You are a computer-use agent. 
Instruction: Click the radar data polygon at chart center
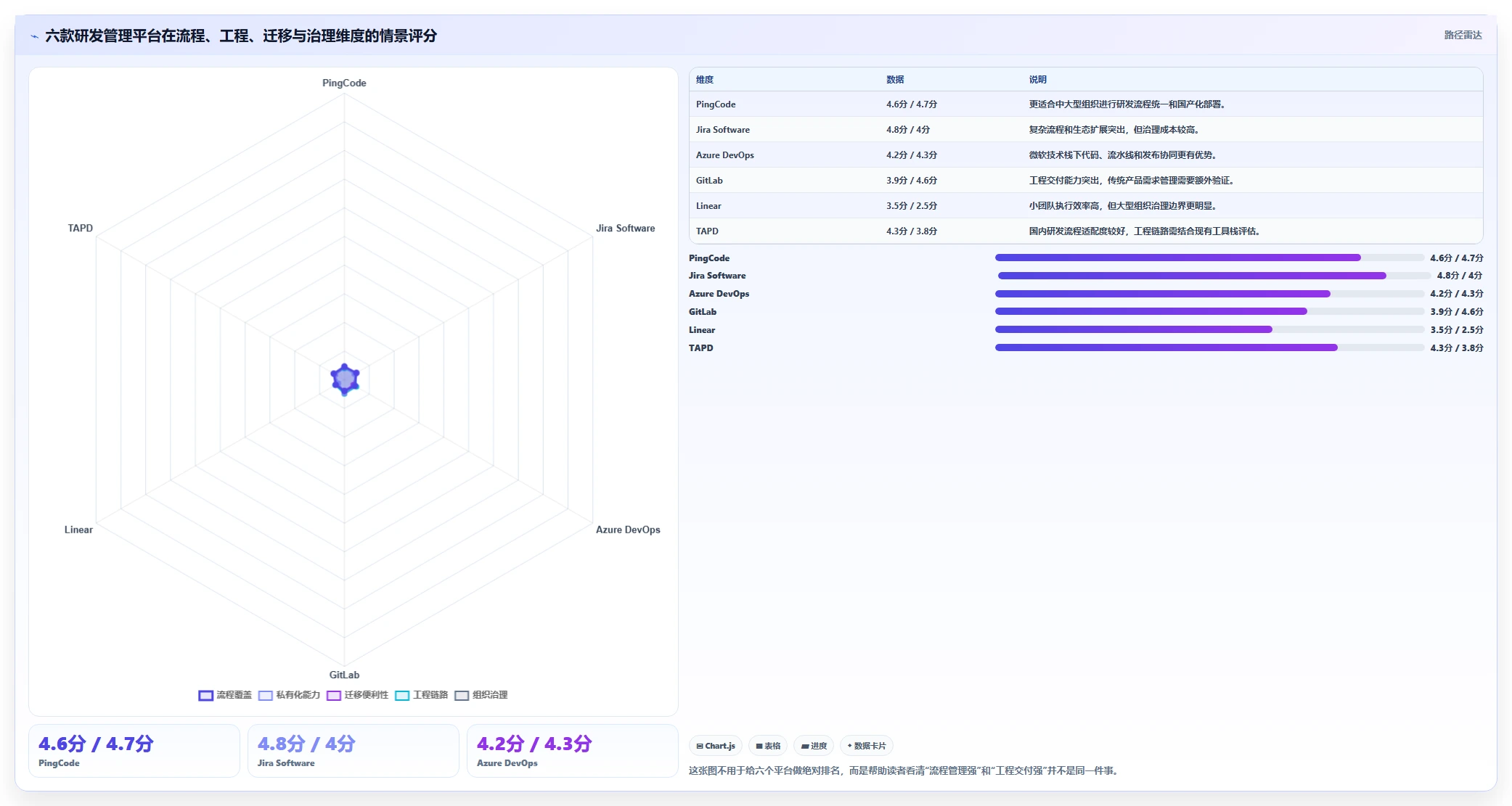click(x=345, y=379)
